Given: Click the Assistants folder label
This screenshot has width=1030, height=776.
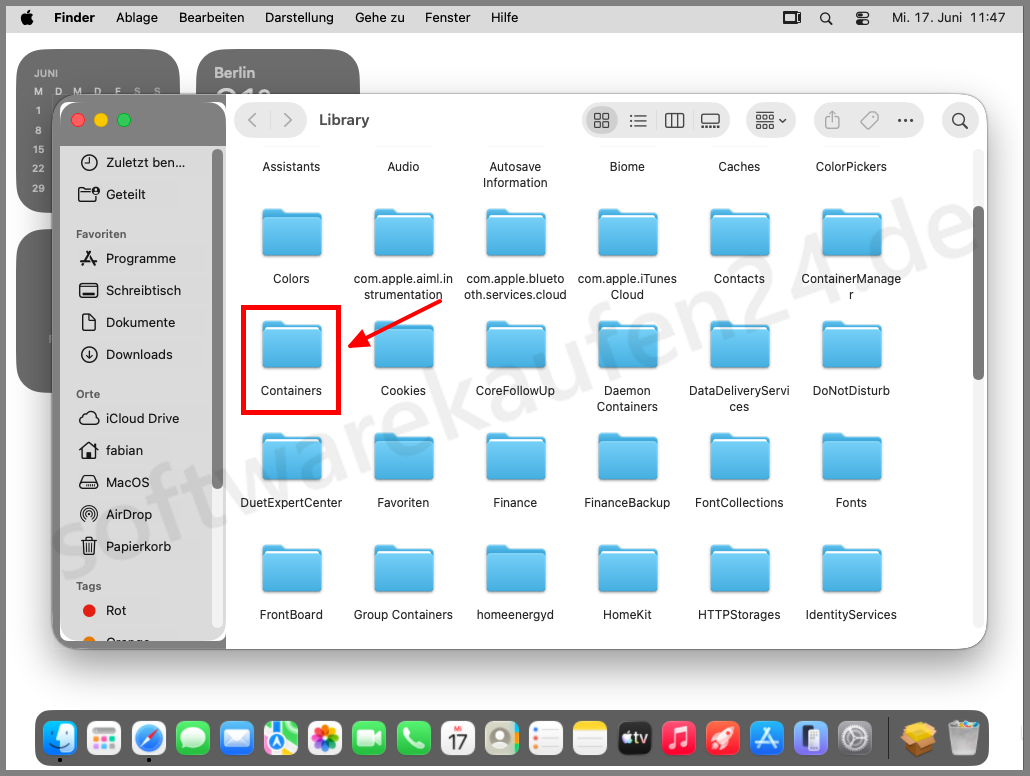Looking at the screenshot, I should click(291, 167).
